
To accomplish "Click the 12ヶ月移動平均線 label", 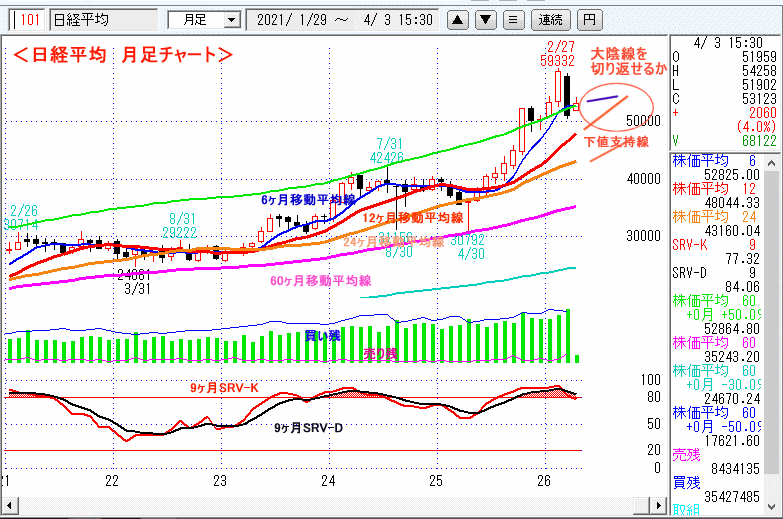I will tap(413, 218).
